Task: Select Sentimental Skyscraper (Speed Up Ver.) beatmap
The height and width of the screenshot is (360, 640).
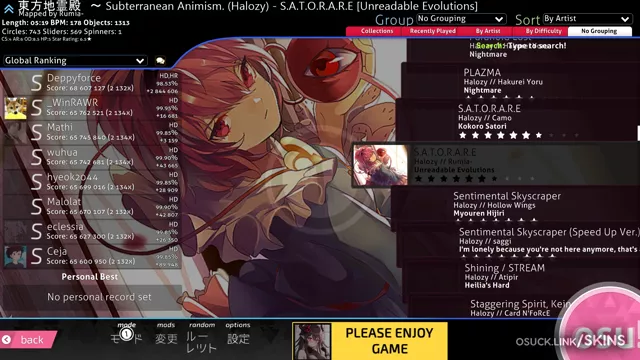Action: [518, 241]
